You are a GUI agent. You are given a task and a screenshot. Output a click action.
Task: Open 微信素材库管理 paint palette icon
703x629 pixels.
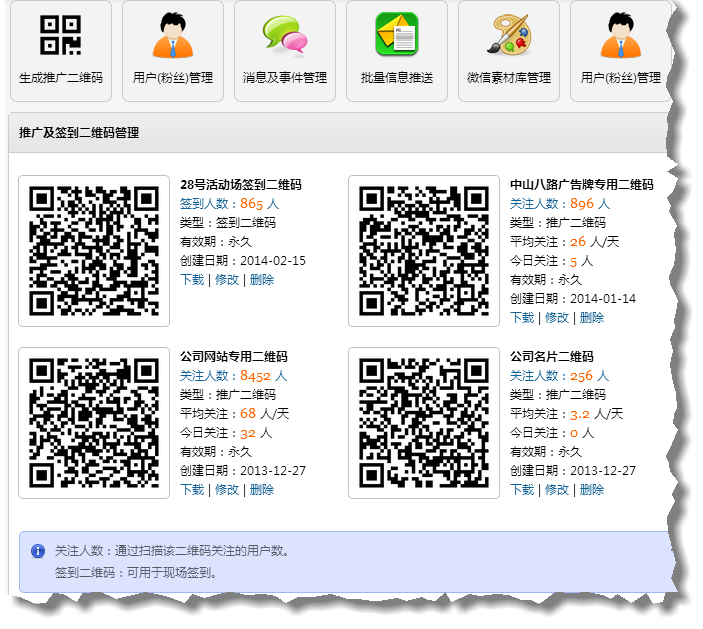(509, 35)
